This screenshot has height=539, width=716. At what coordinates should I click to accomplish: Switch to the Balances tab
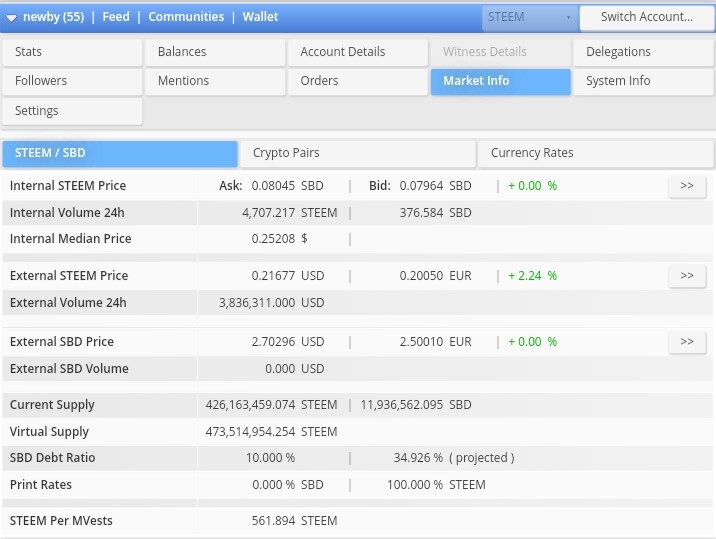tap(216, 52)
